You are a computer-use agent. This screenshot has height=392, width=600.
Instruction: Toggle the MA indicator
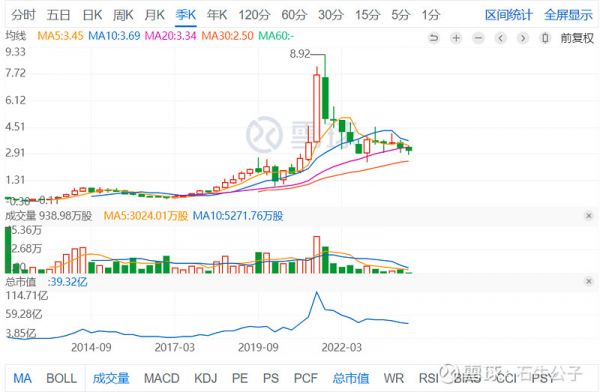(x=22, y=378)
